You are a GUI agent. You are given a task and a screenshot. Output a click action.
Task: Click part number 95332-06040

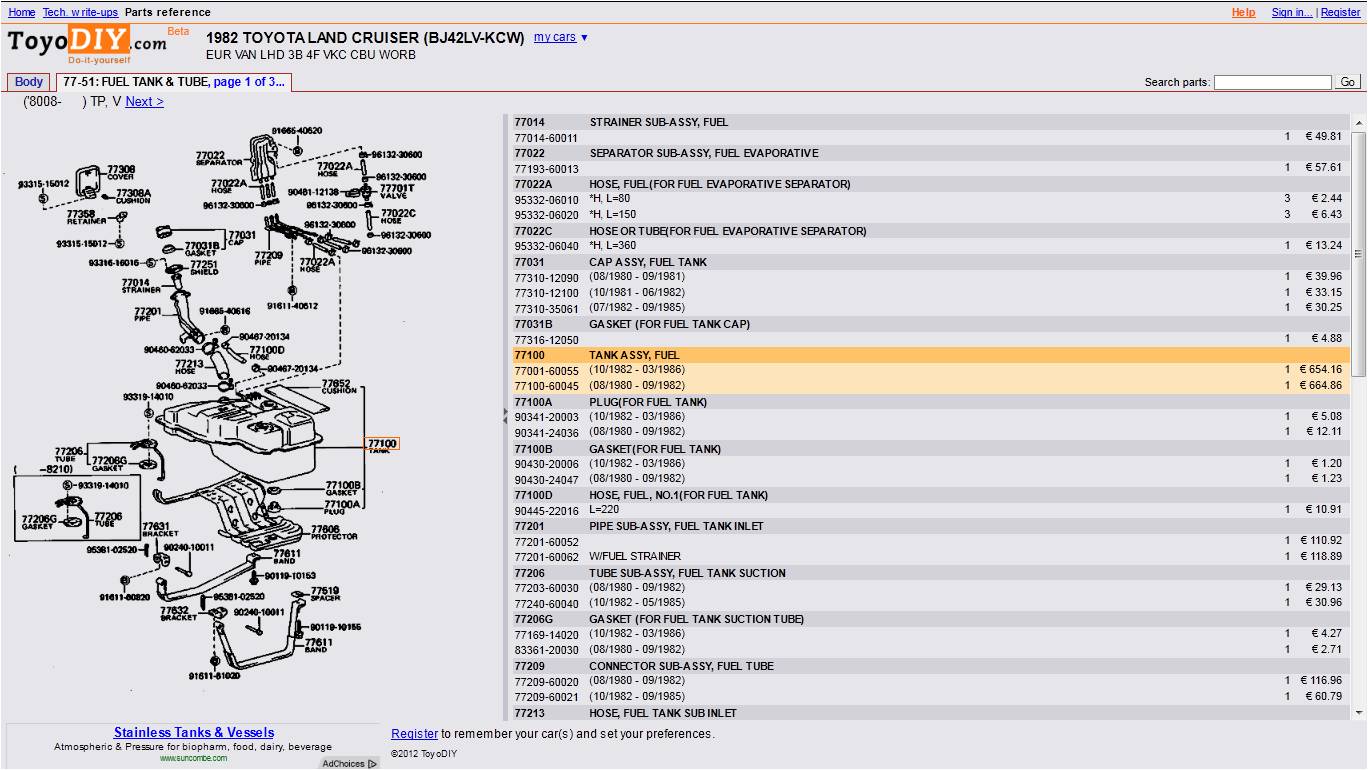(546, 246)
